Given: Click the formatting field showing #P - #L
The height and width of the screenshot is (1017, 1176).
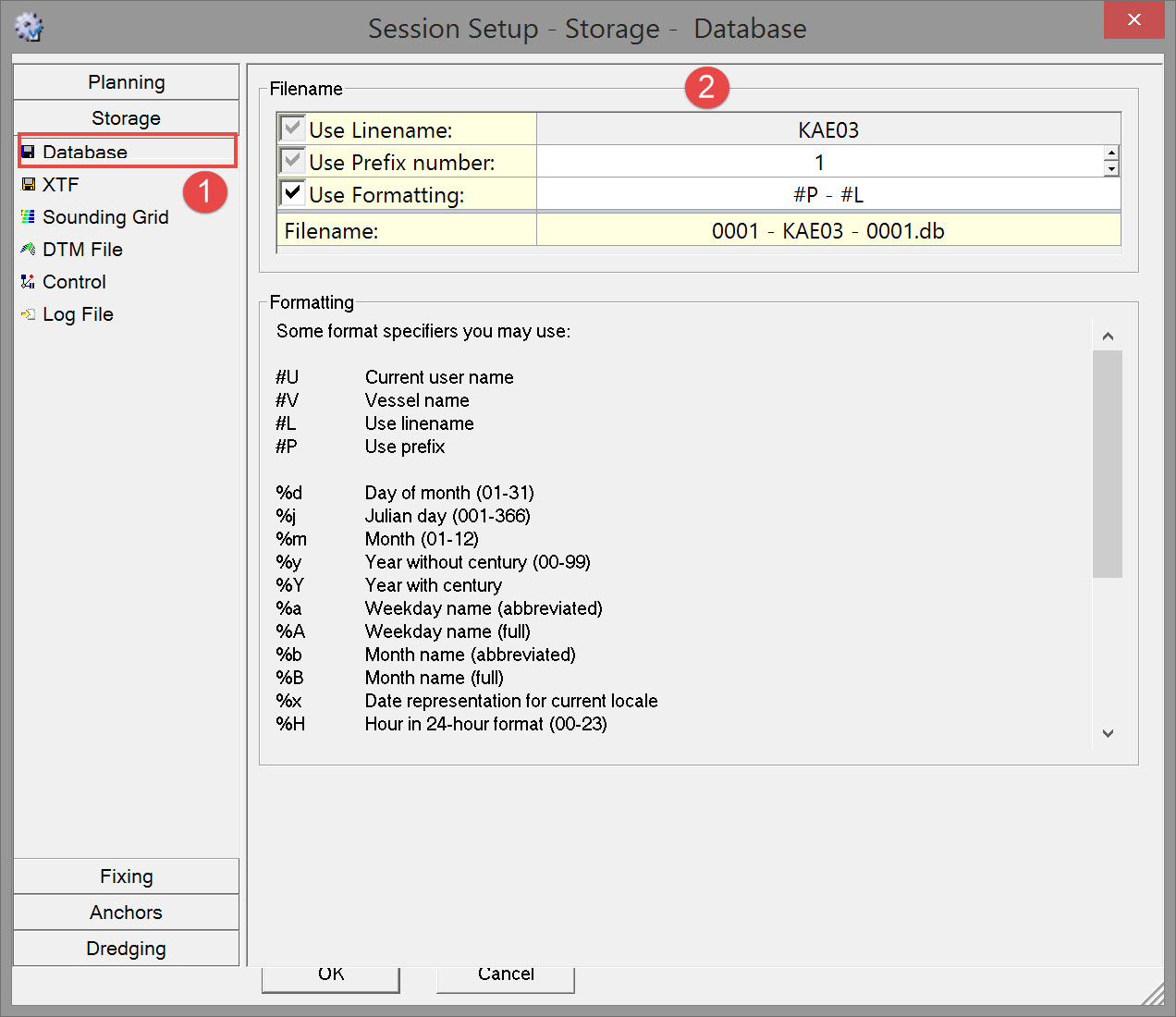Looking at the screenshot, I should click(x=828, y=194).
